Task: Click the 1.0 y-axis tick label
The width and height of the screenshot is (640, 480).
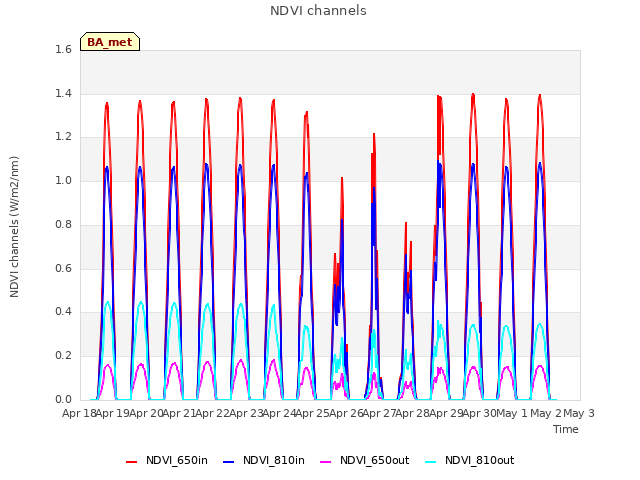Action: [x=63, y=180]
